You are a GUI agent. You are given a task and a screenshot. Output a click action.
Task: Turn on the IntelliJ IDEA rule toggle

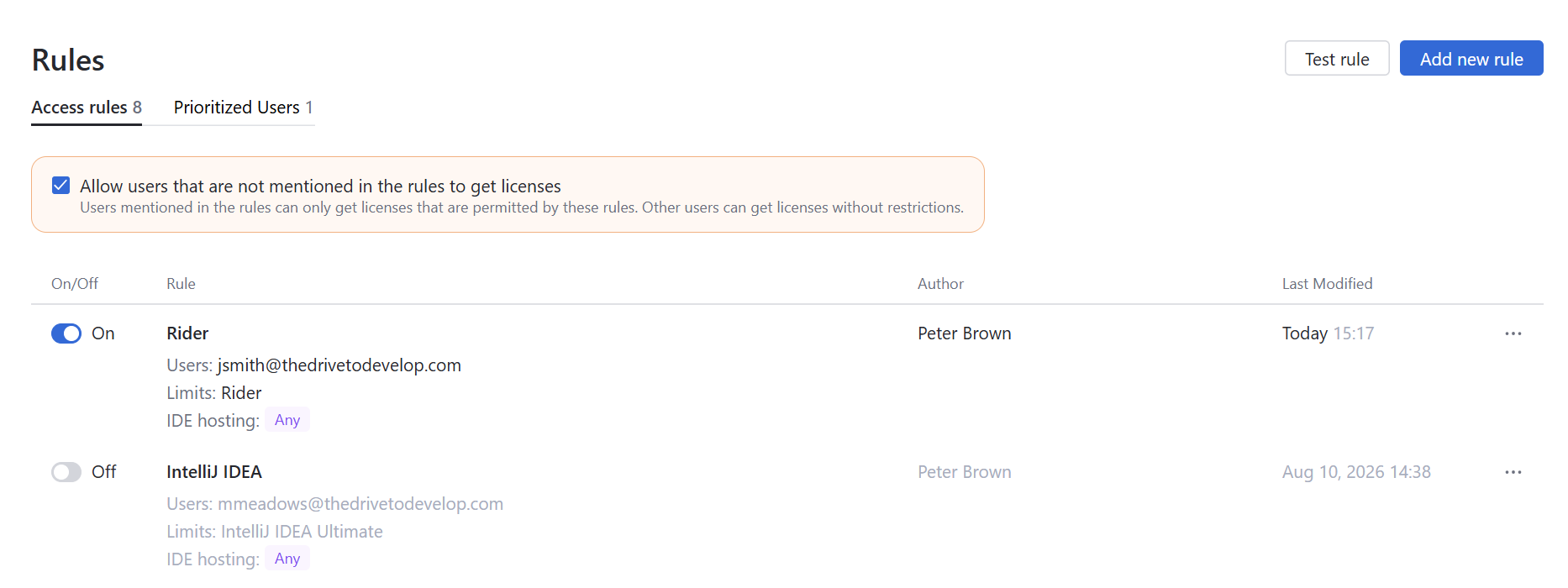(66, 472)
